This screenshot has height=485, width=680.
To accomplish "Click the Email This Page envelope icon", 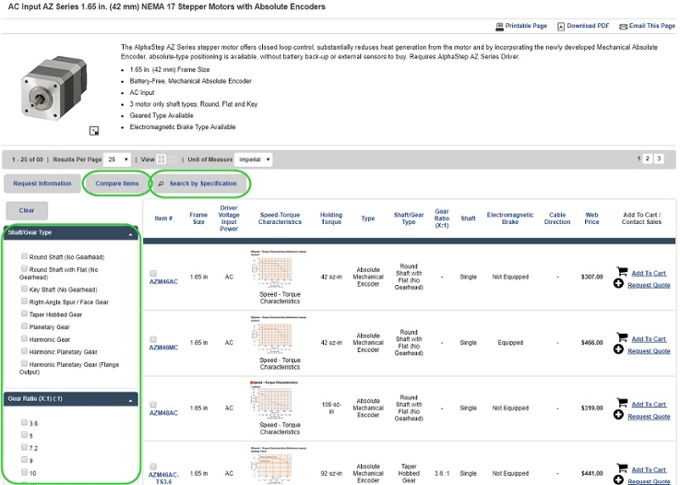I will point(623,26).
